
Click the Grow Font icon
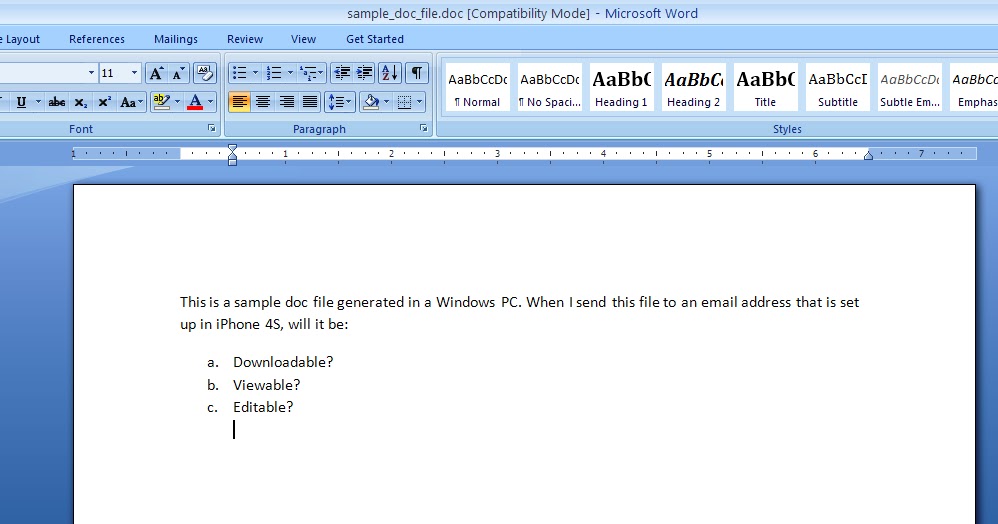point(156,73)
